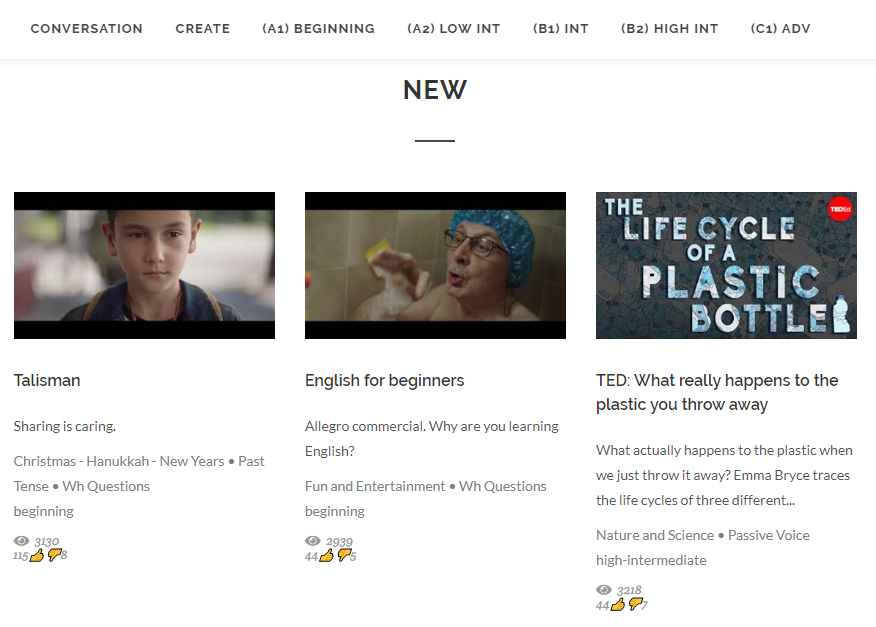The width and height of the screenshot is (876, 627).
Task: Click the eye icon beside 3218 views
Action: click(604, 590)
